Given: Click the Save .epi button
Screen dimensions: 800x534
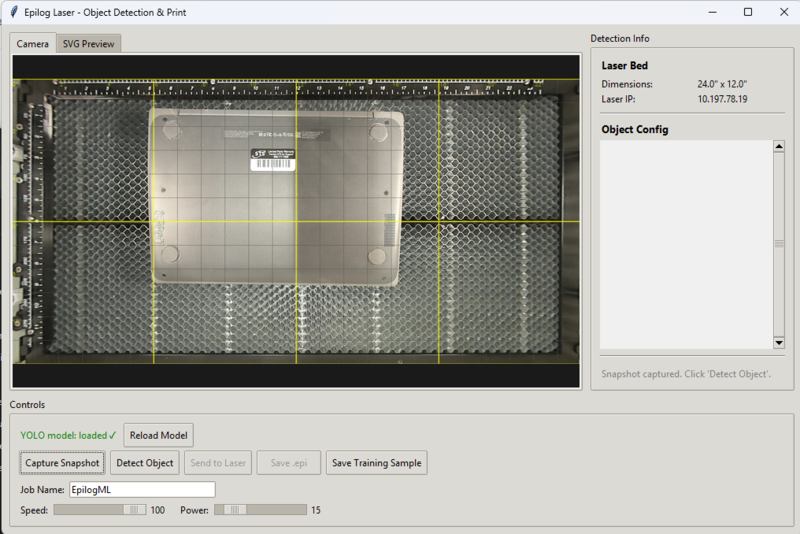Looking at the screenshot, I should pyautogui.click(x=289, y=463).
